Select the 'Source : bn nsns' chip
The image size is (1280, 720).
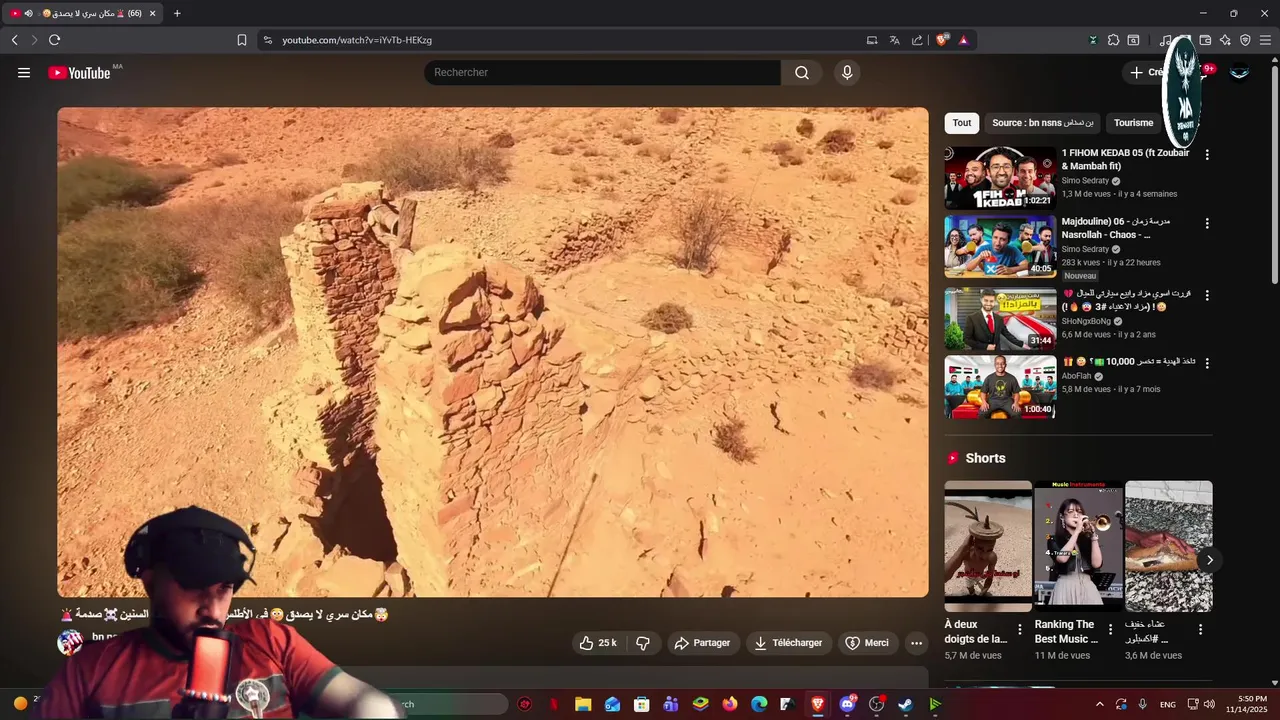click(1043, 123)
